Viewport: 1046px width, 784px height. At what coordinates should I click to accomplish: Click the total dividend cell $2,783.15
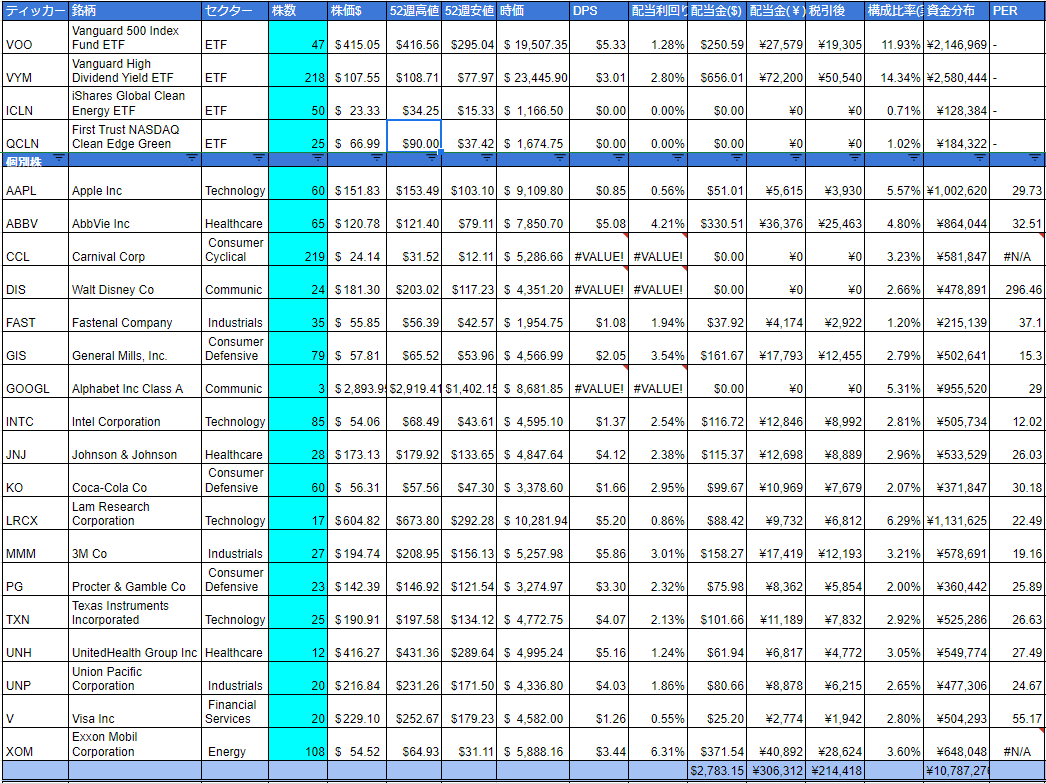(717, 770)
